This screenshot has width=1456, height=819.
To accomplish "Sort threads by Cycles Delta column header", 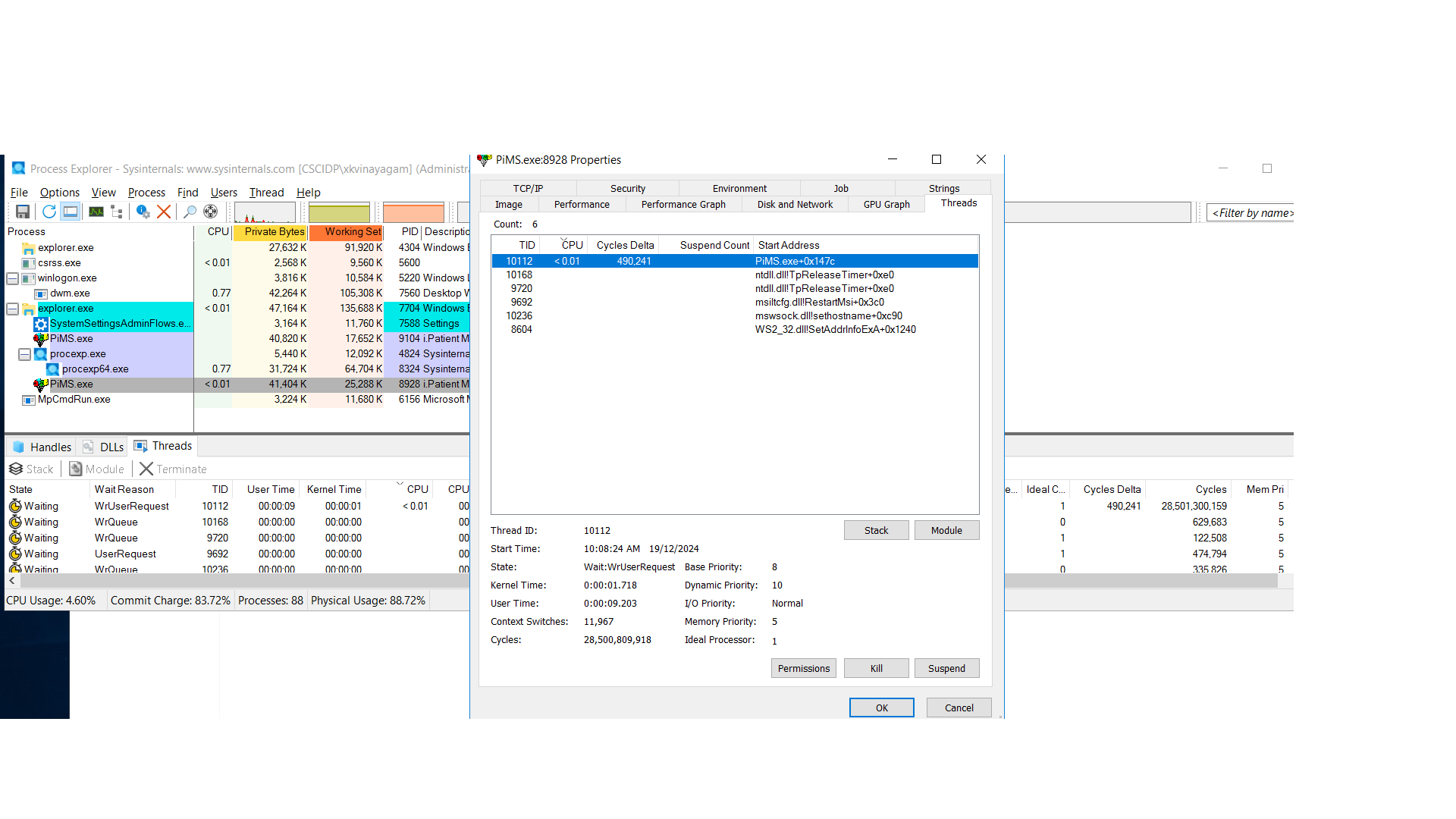I will [x=625, y=245].
